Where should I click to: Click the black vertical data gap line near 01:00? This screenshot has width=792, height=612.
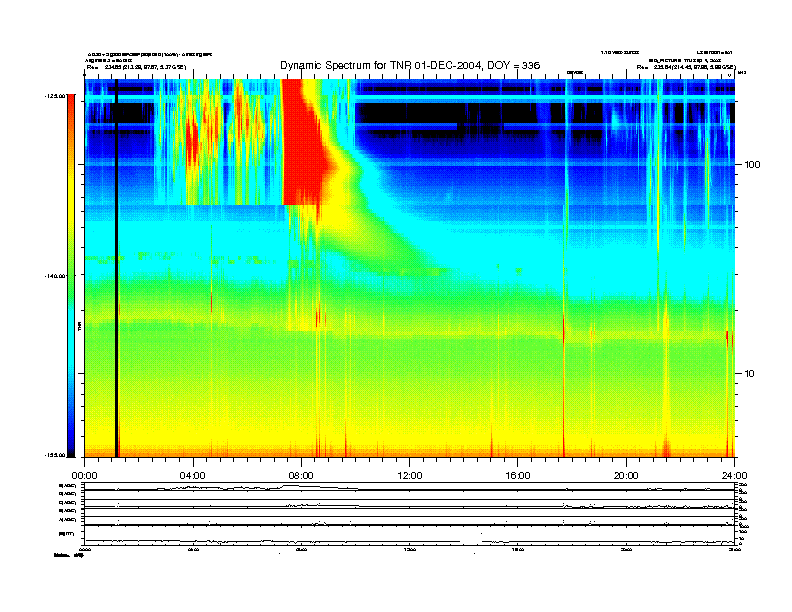point(116,268)
